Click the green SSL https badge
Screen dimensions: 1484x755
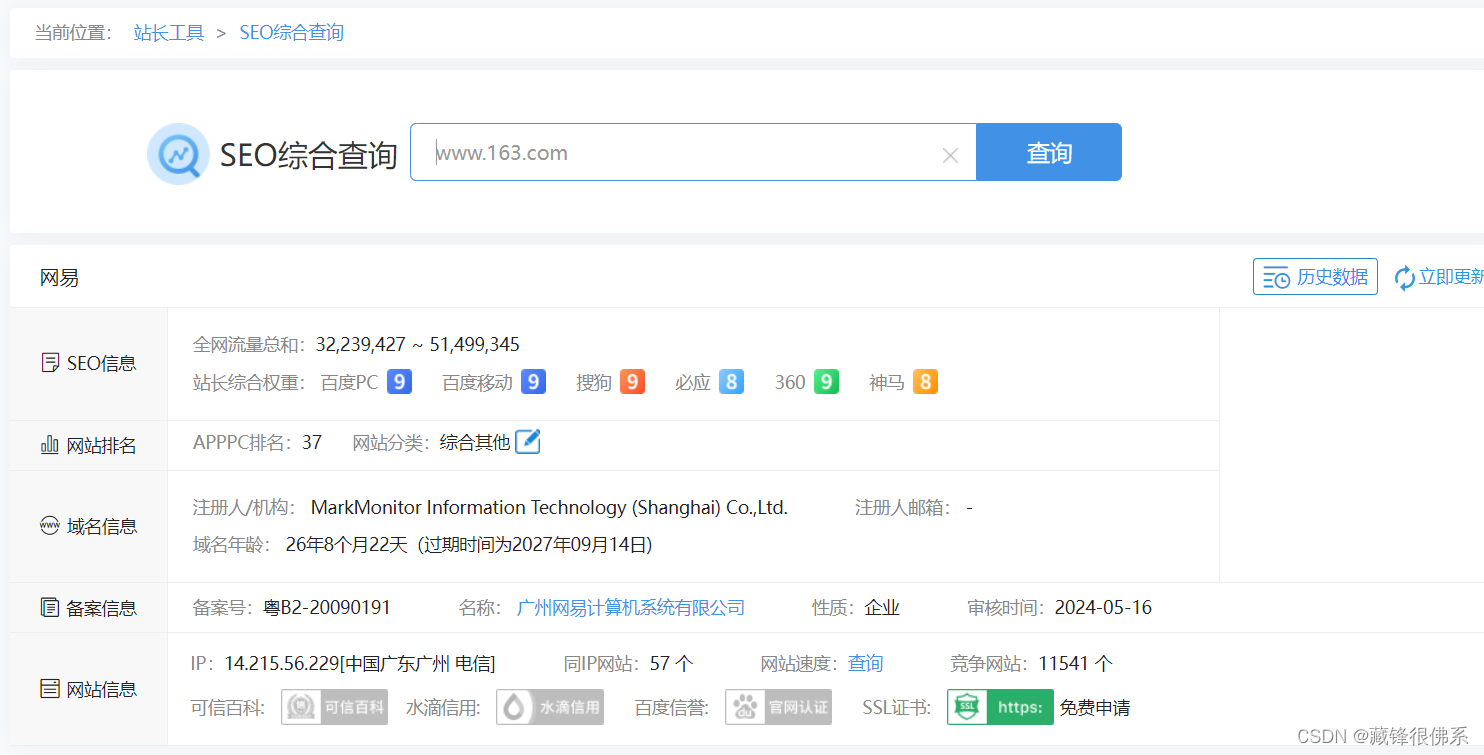(x=1000, y=707)
